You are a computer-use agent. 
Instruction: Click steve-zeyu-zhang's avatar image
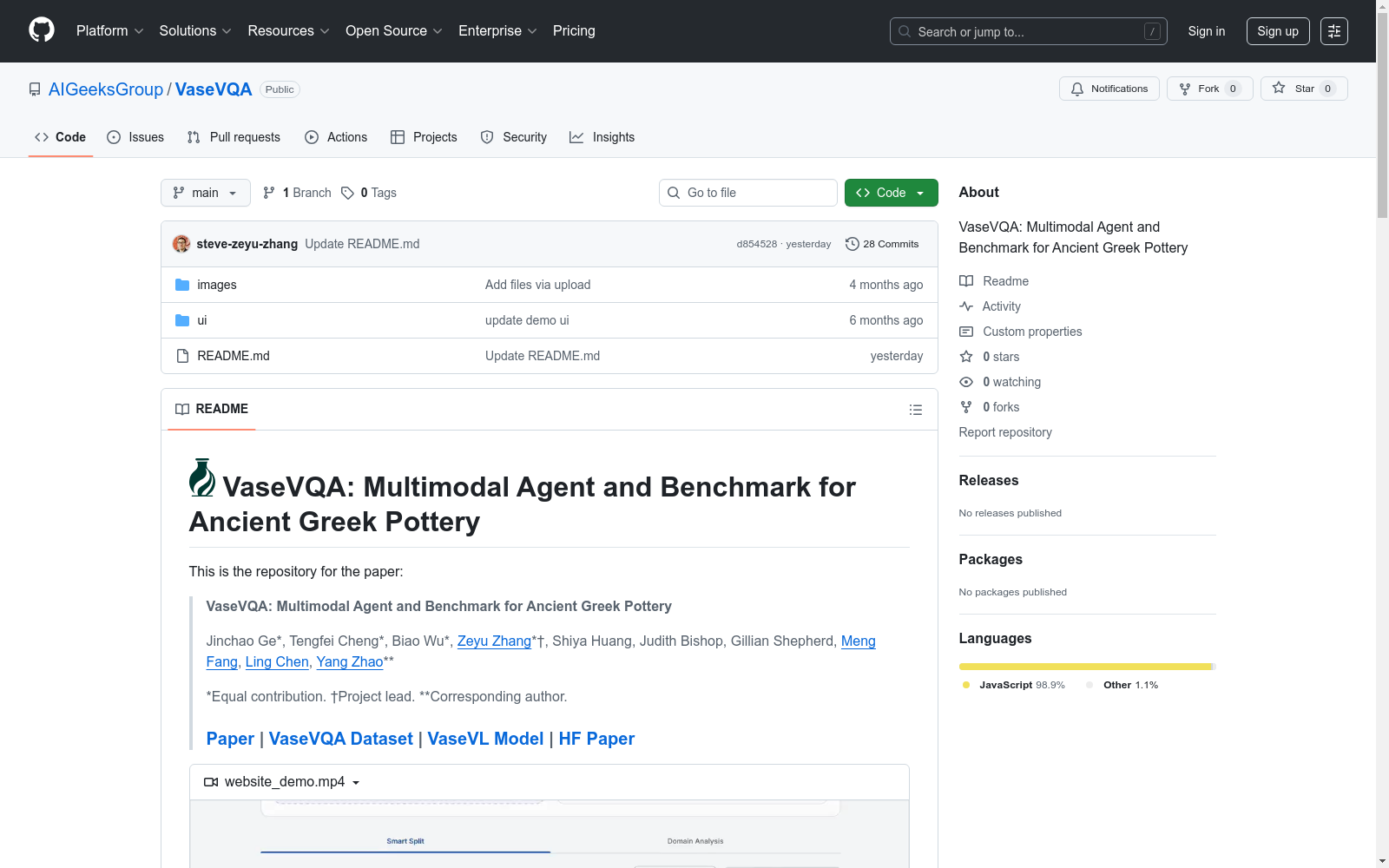click(x=181, y=244)
